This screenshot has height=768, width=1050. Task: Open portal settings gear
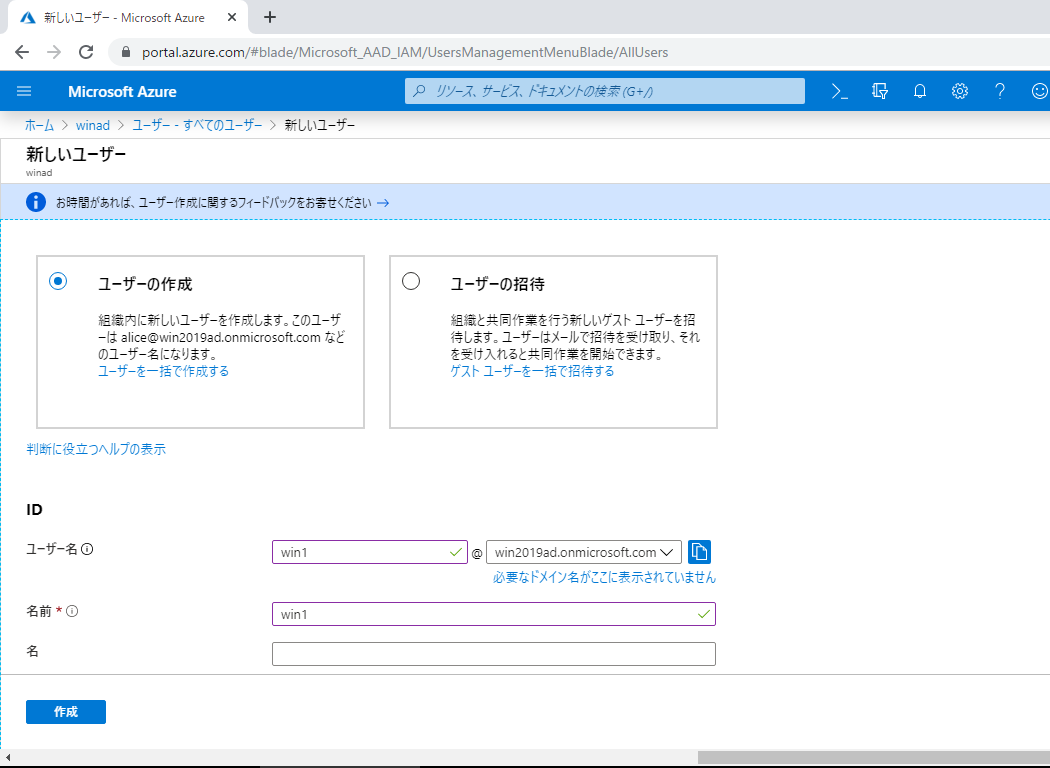[x=960, y=91]
